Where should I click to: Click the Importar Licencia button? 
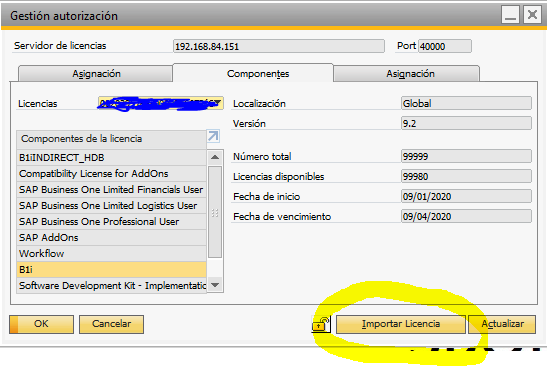click(x=401, y=324)
